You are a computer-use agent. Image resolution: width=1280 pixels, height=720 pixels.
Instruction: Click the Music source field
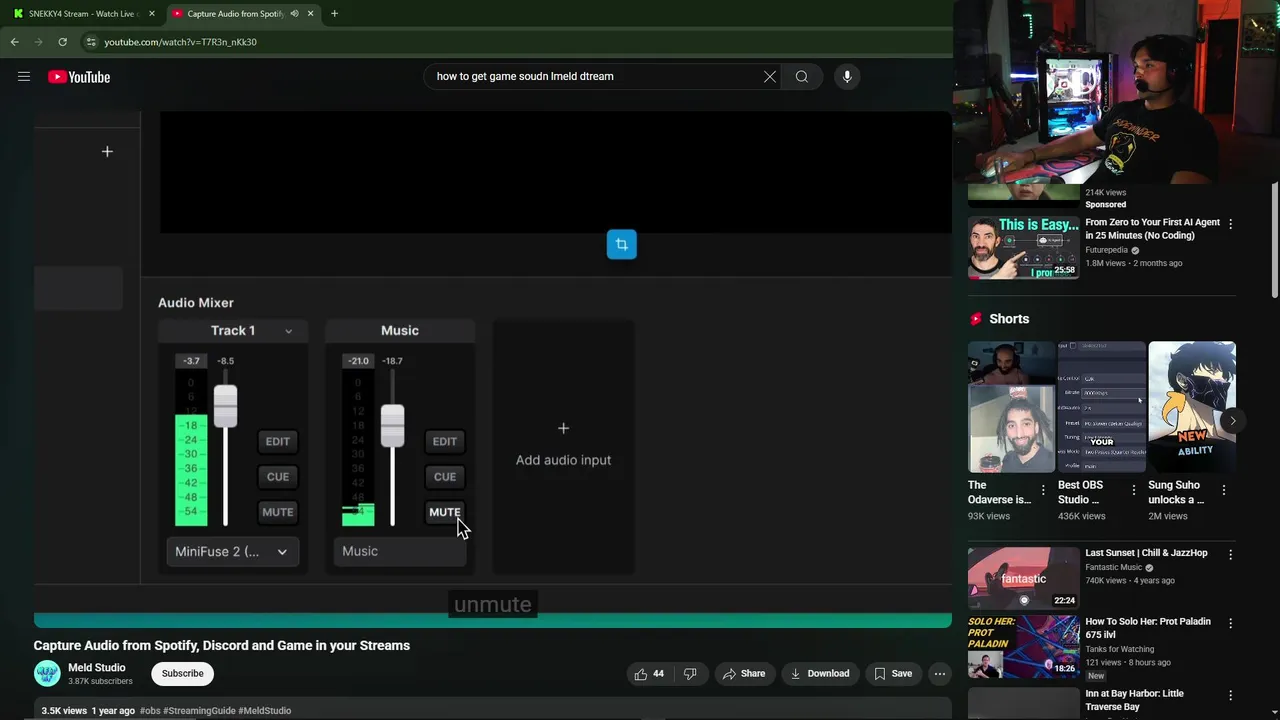(x=400, y=551)
